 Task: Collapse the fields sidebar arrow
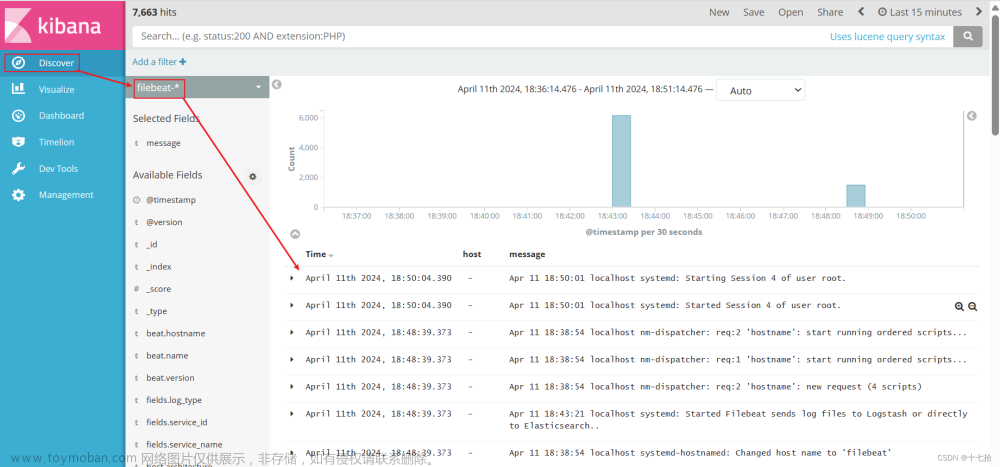coord(277,84)
